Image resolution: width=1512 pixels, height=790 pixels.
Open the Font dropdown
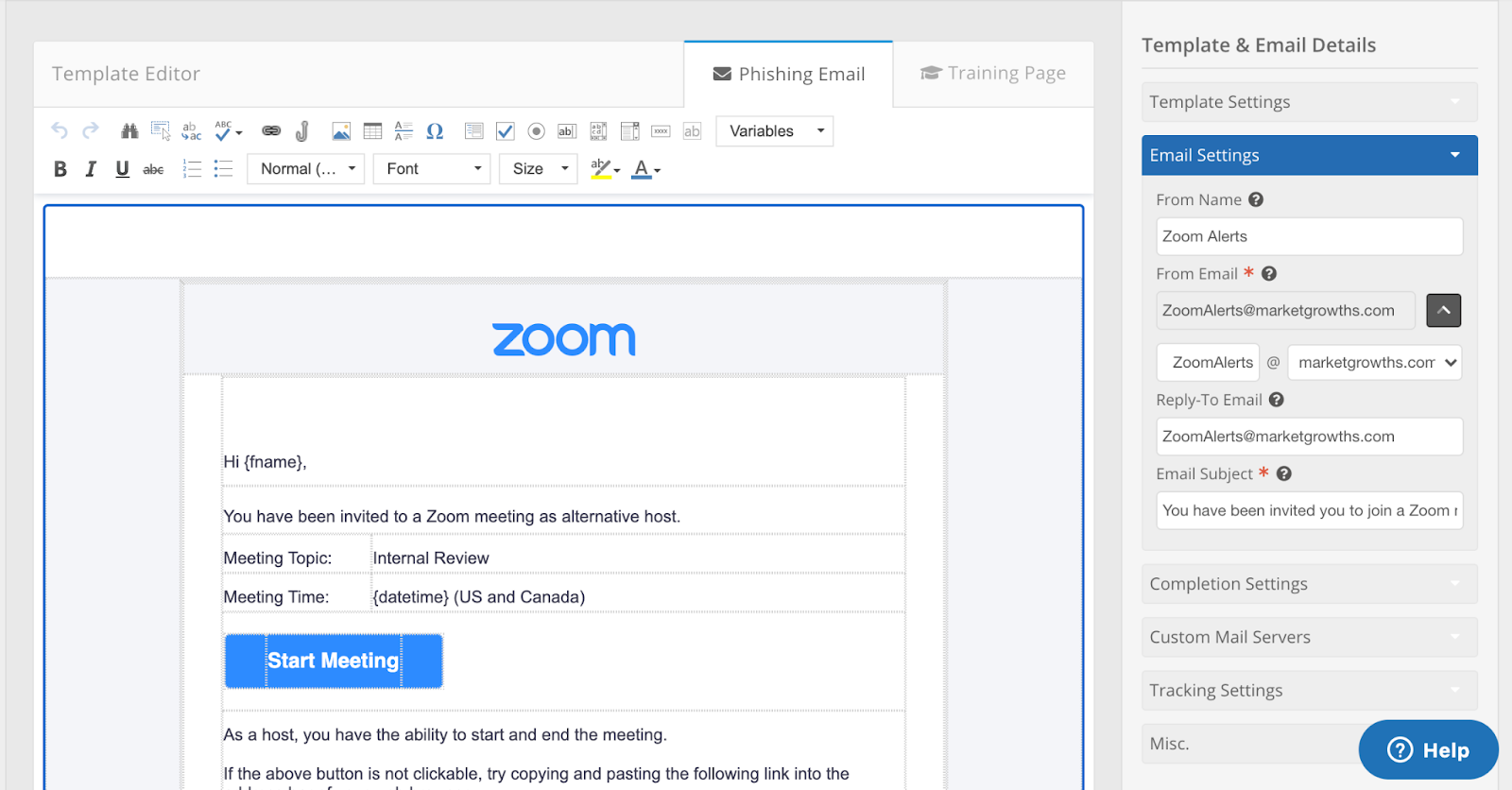[x=431, y=169]
